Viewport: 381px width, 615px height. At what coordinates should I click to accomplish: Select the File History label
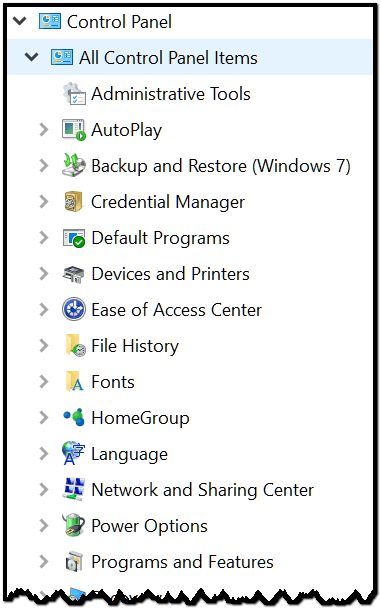tap(135, 346)
